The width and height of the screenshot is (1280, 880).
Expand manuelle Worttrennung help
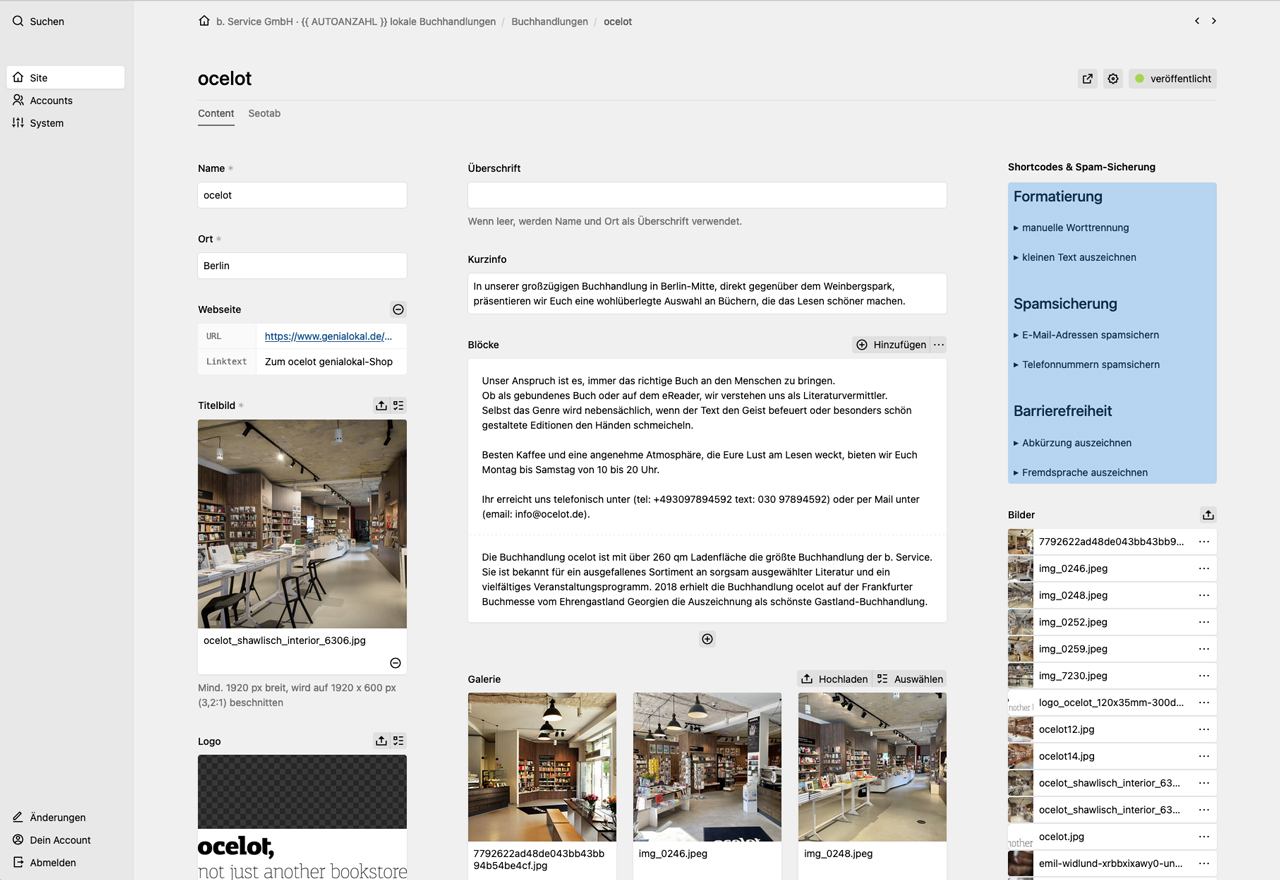[1071, 228]
